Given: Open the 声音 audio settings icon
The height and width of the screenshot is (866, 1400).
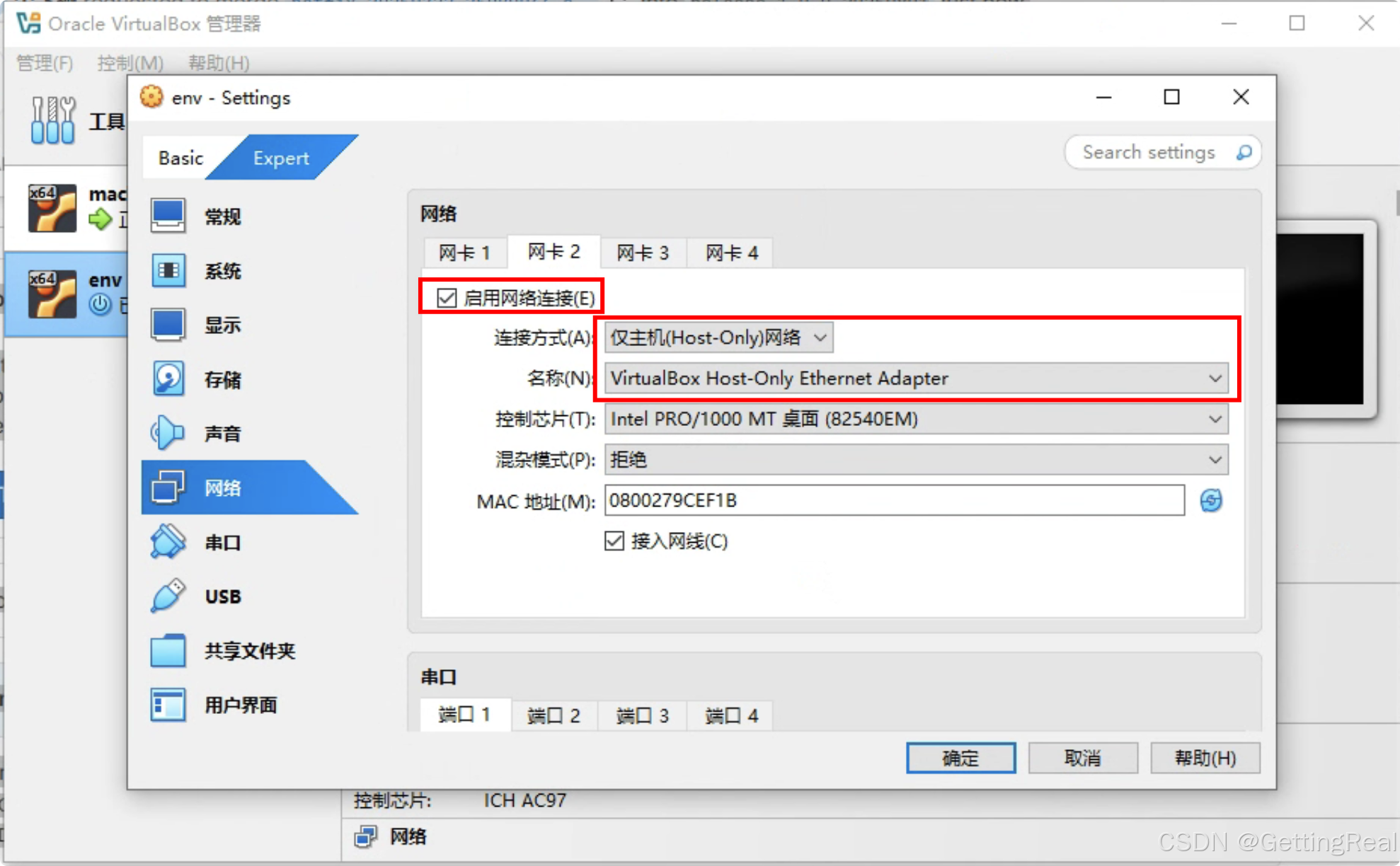Looking at the screenshot, I should tap(168, 433).
